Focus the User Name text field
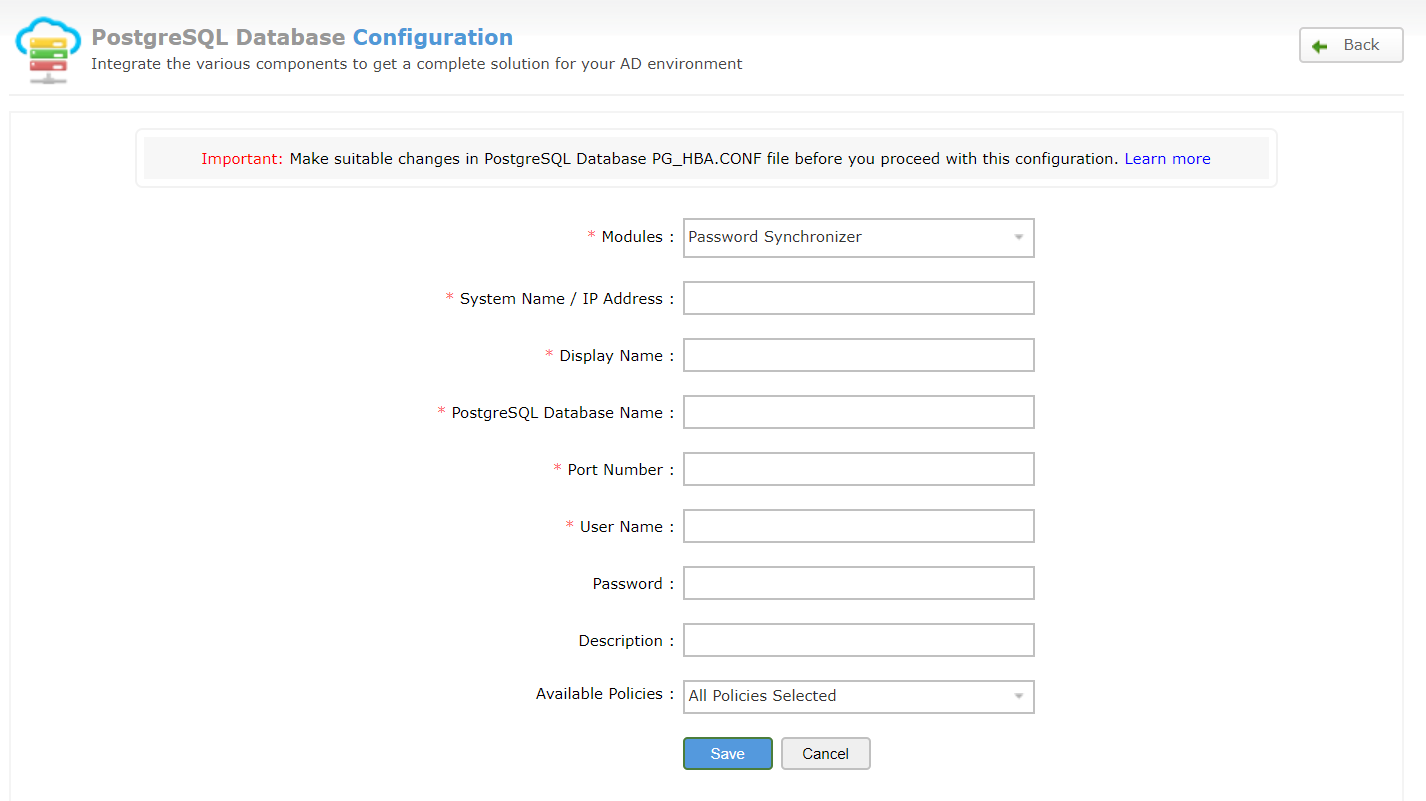This screenshot has width=1426, height=801. [x=858, y=526]
